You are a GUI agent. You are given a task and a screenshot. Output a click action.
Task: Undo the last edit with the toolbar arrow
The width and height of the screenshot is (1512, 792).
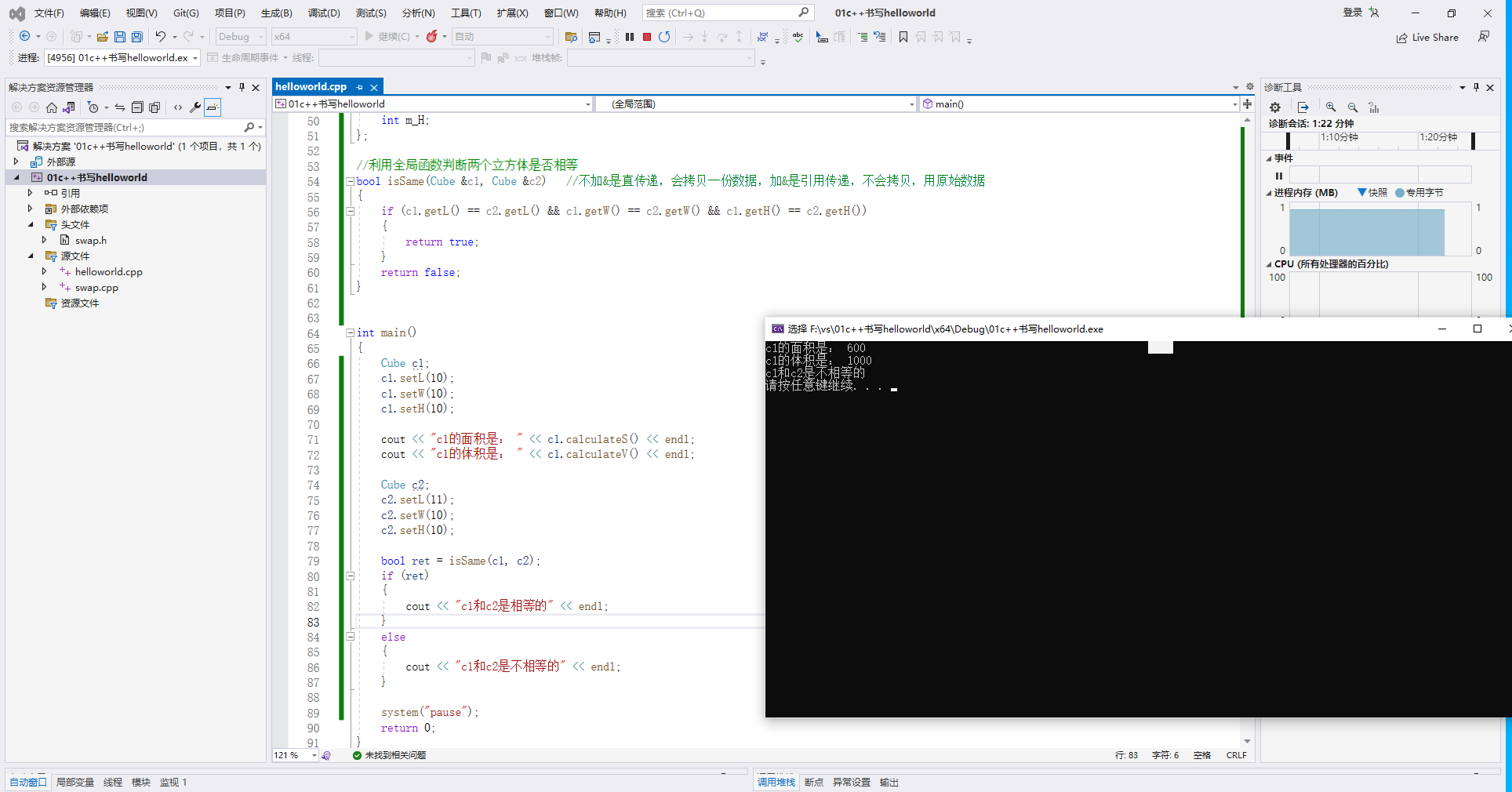pyautogui.click(x=161, y=37)
